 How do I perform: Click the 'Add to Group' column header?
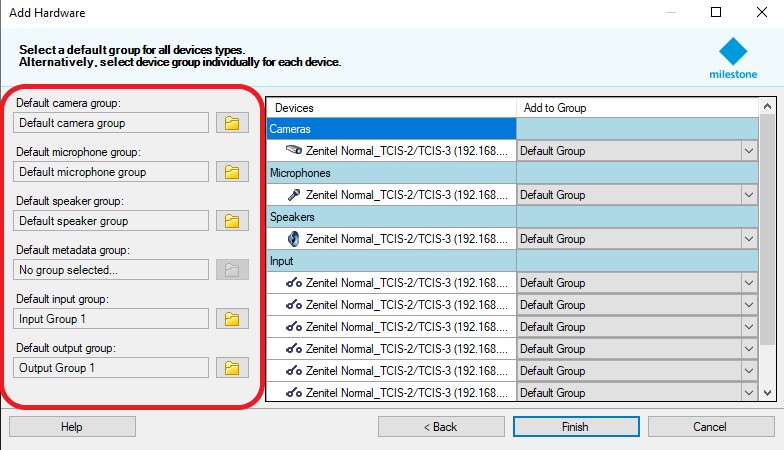[638, 108]
